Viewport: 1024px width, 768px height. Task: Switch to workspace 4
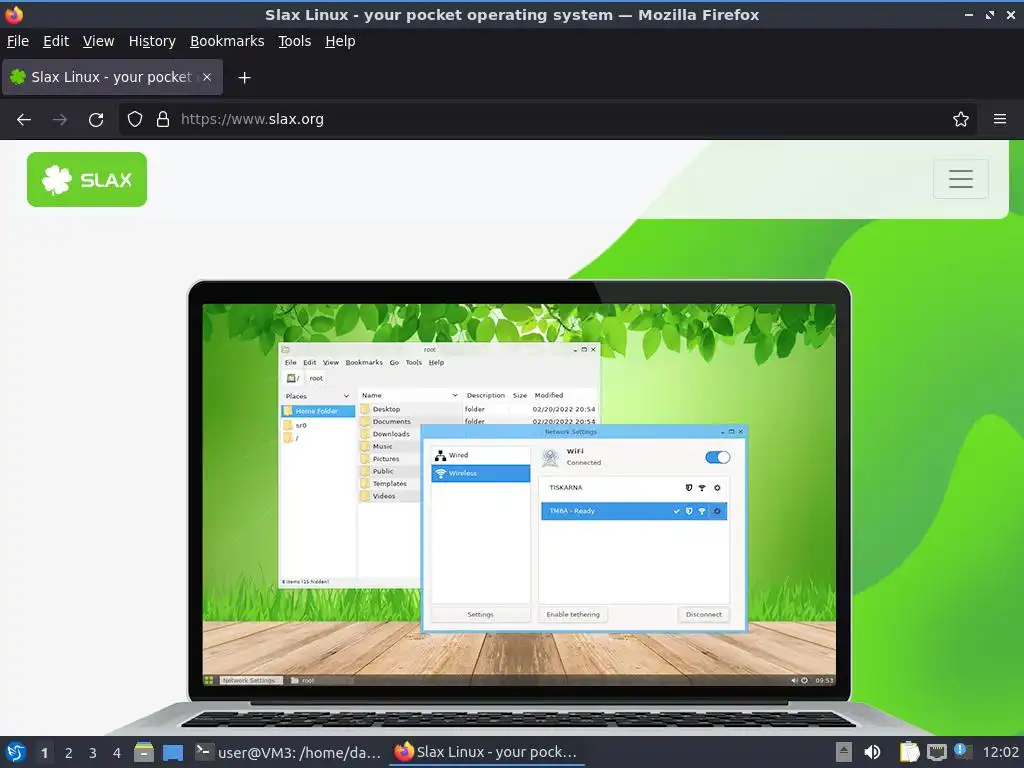tap(117, 753)
